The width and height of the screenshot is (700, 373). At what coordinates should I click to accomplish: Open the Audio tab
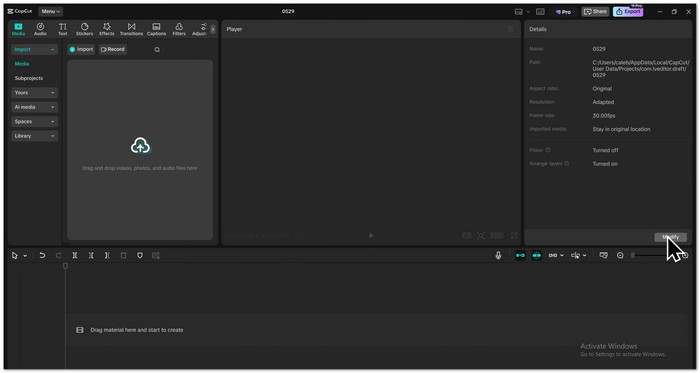(x=40, y=29)
